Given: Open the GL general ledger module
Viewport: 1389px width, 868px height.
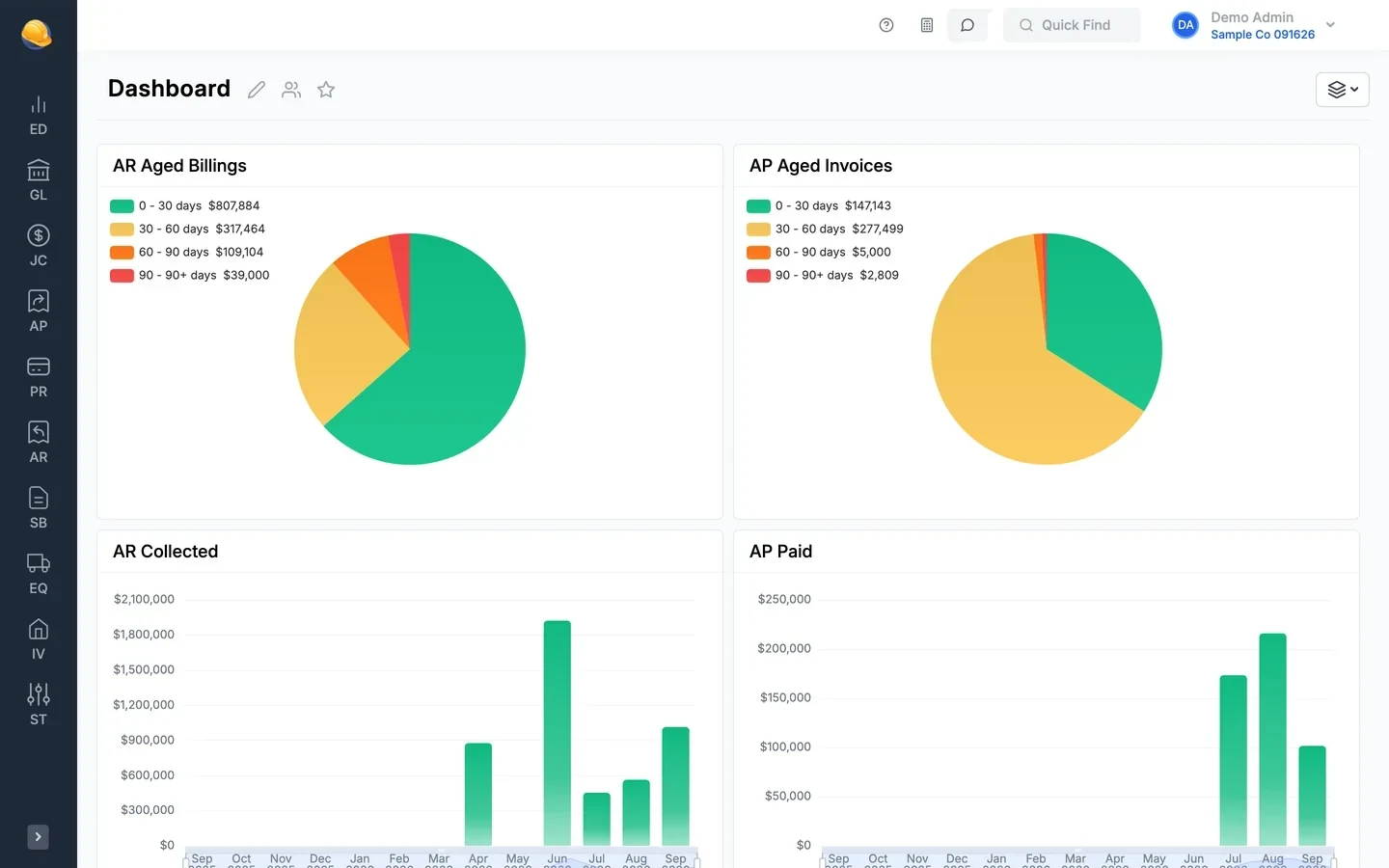Looking at the screenshot, I should coord(38,181).
